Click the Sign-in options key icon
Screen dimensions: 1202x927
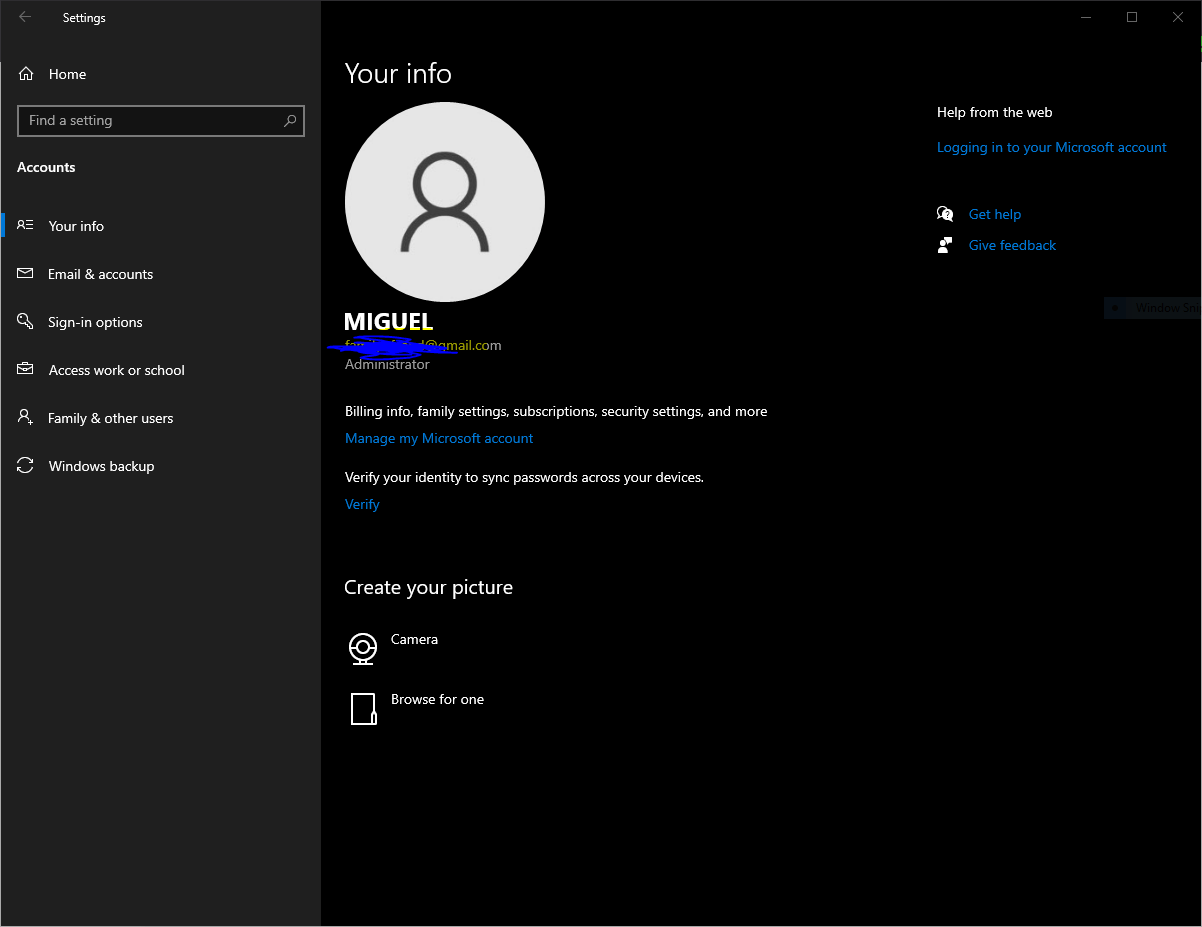coord(26,321)
